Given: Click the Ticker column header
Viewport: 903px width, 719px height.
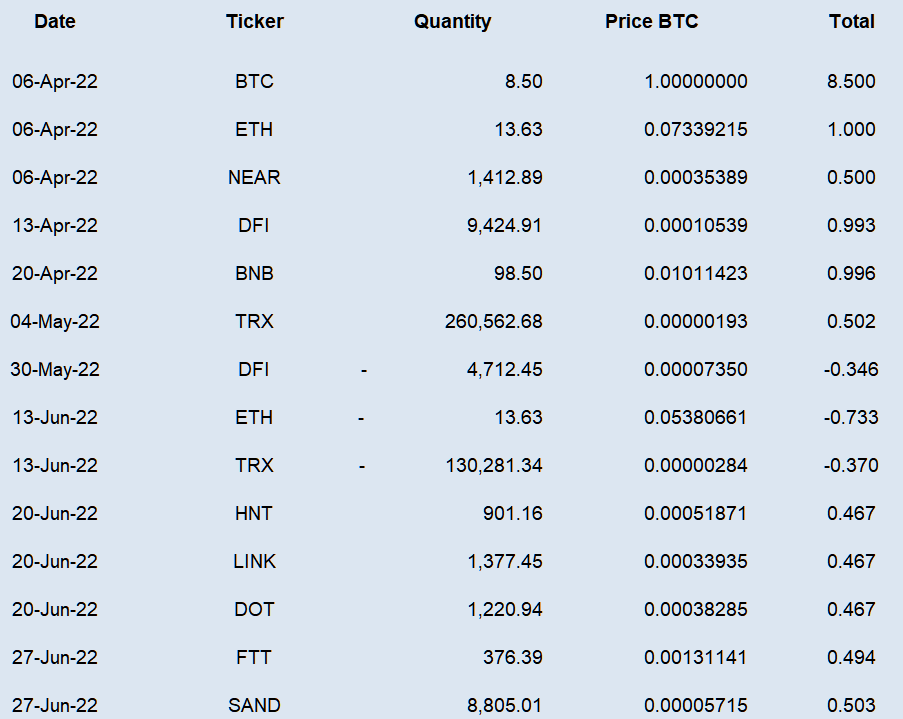Looking at the screenshot, I should pos(255,21).
